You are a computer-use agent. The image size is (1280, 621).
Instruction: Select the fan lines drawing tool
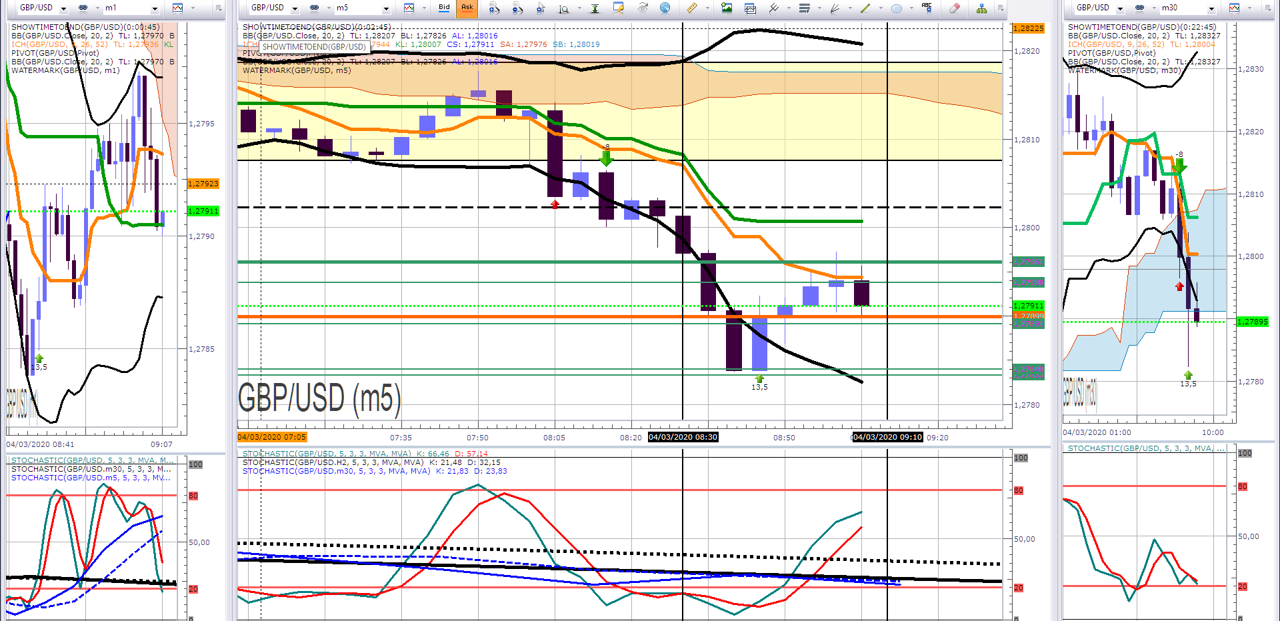point(834,7)
